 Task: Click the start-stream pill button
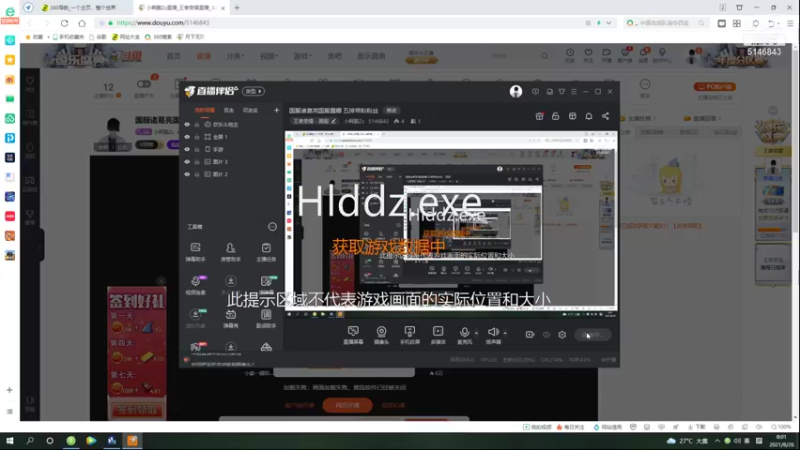592,335
